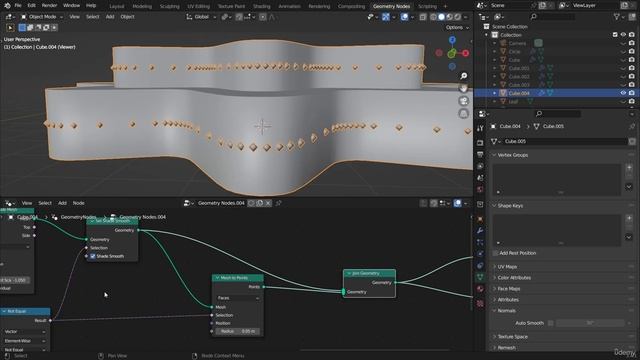Click the pan view hand icon

(x=464, y=88)
